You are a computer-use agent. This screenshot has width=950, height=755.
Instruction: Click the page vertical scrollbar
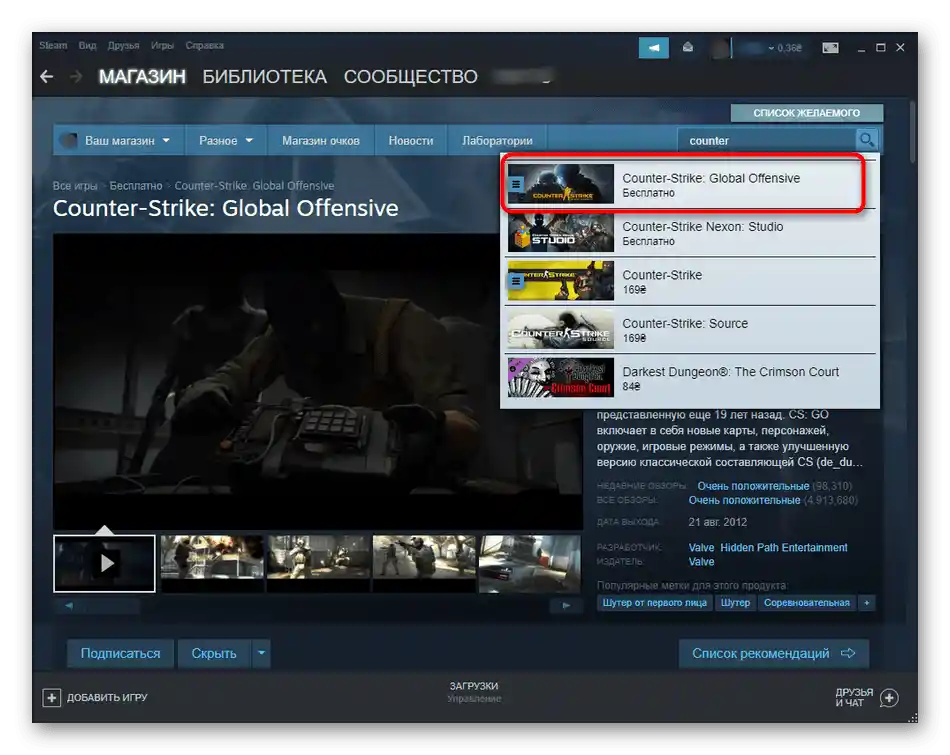tap(912, 131)
